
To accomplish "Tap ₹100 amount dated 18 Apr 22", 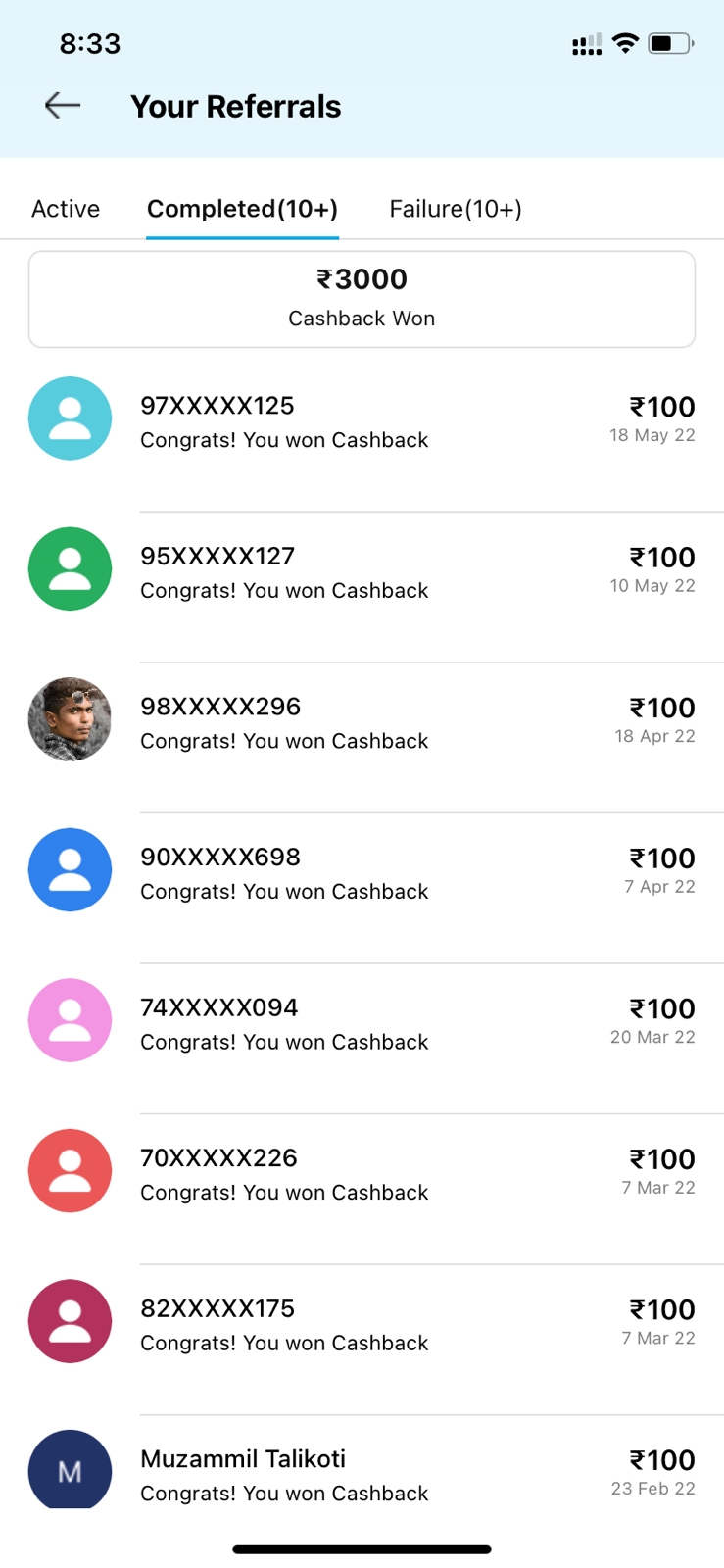I will tap(662, 708).
